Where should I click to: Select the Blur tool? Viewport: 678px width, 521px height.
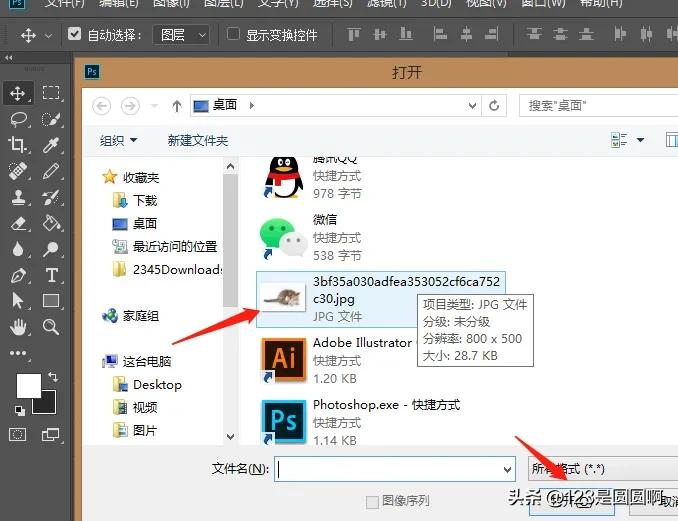point(18,249)
